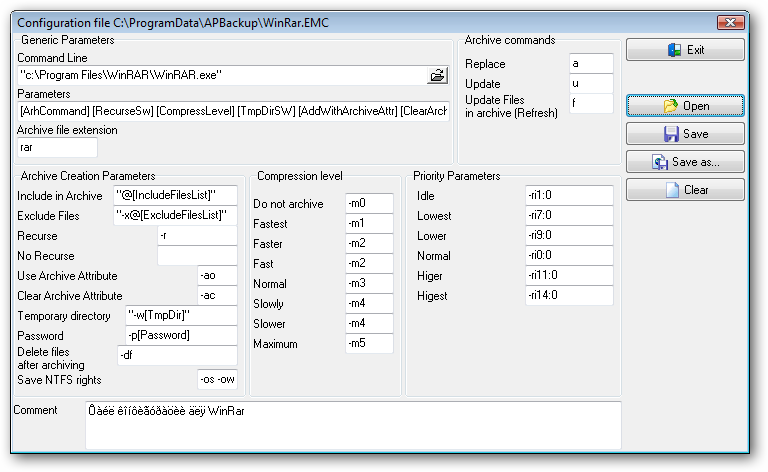768x472 pixels.
Task: Click the Exit button
Action: pos(685,50)
